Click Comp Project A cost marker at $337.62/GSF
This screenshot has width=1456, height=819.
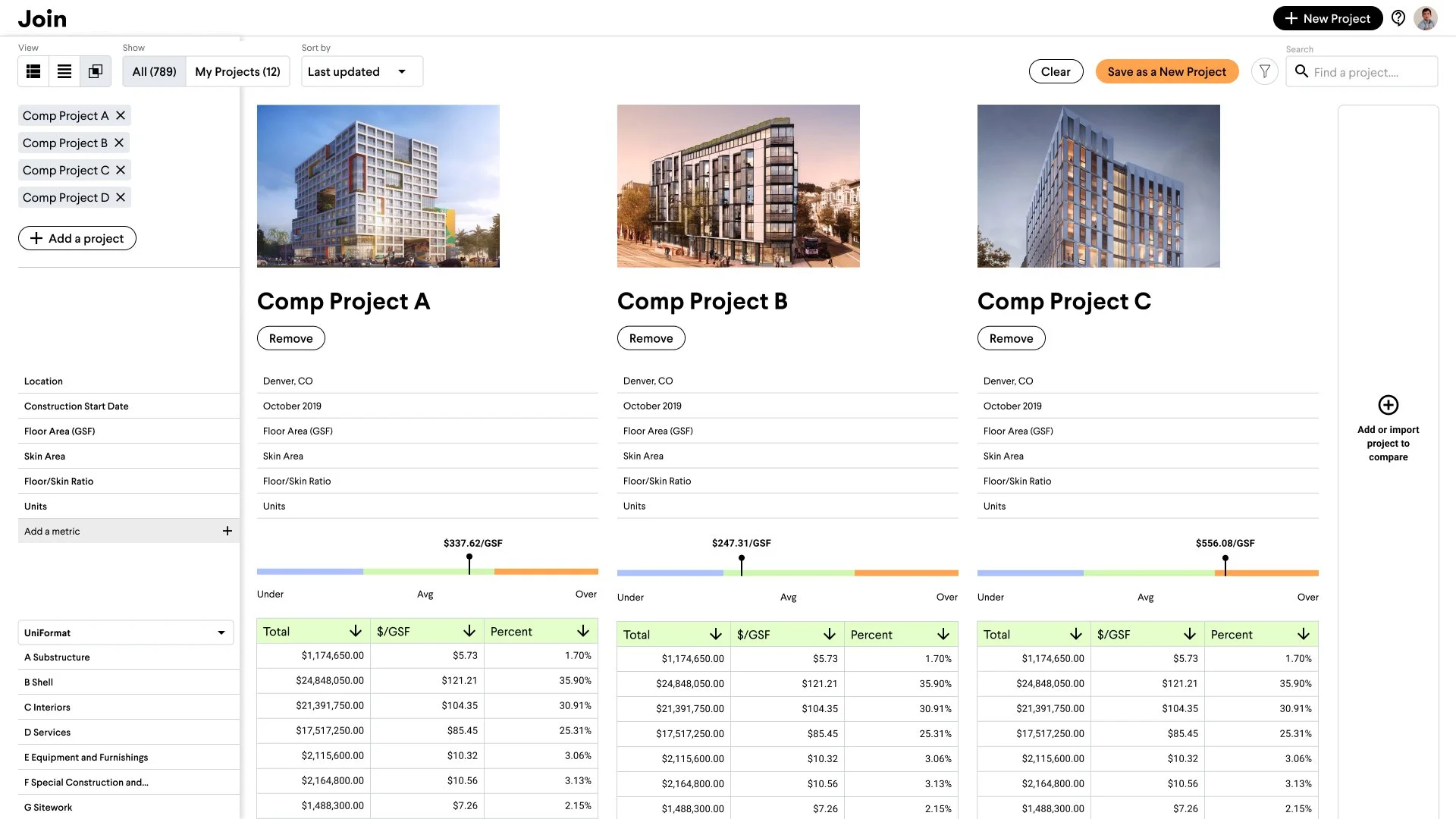(469, 564)
